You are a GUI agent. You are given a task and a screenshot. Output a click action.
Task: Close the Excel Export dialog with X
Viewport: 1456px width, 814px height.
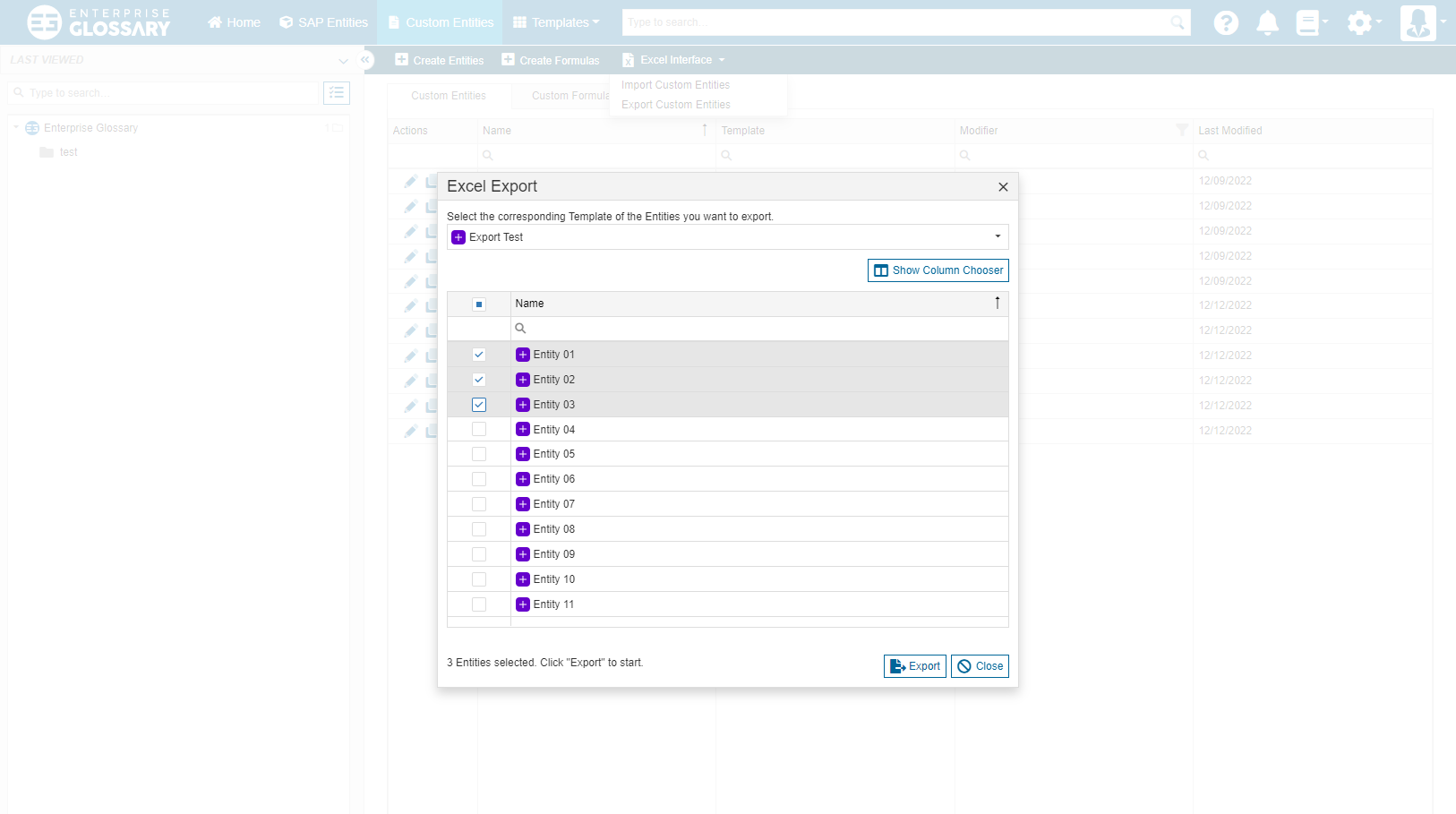point(1003,187)
